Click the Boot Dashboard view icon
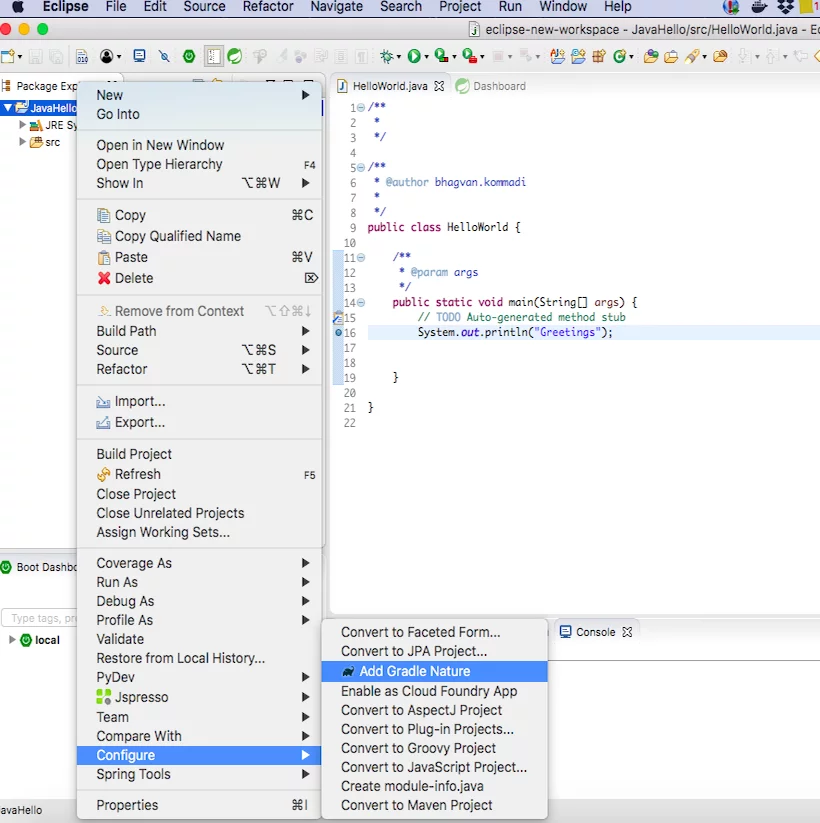This screenshot has width=820, height=823. point(6,567)
